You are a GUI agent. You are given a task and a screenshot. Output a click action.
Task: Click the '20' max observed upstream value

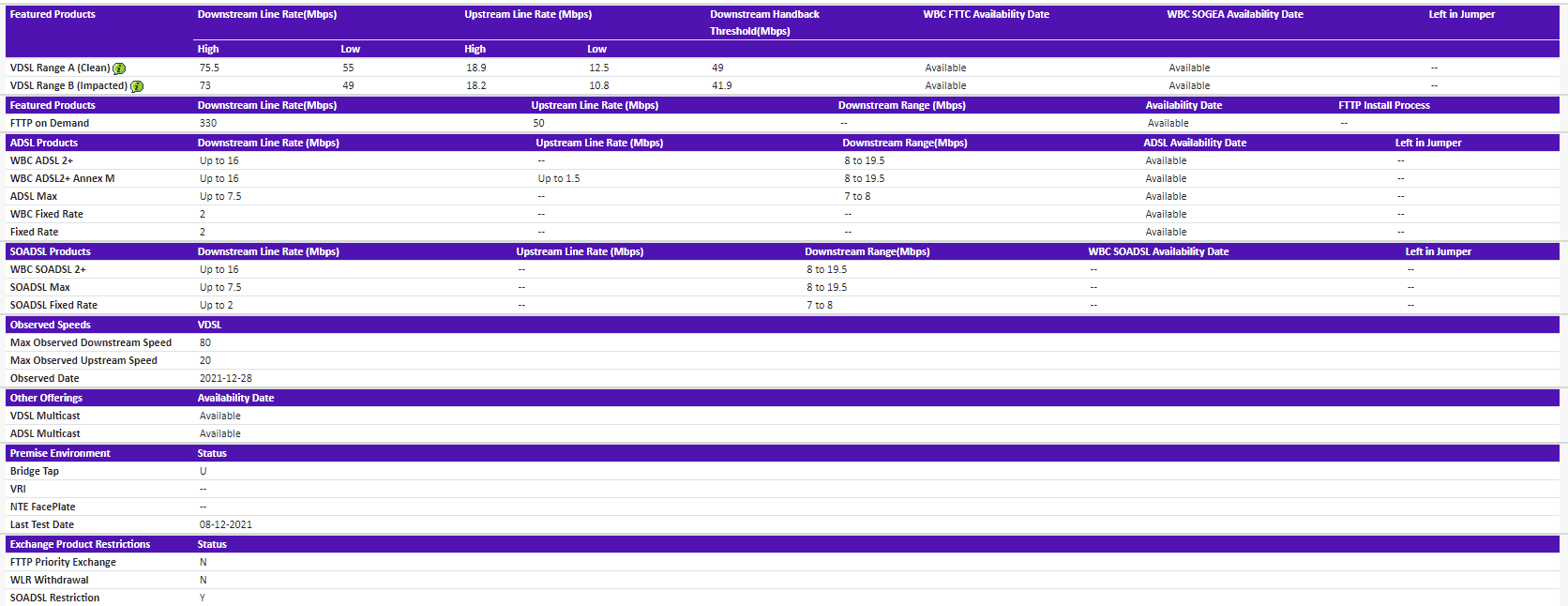pos(205,360)
